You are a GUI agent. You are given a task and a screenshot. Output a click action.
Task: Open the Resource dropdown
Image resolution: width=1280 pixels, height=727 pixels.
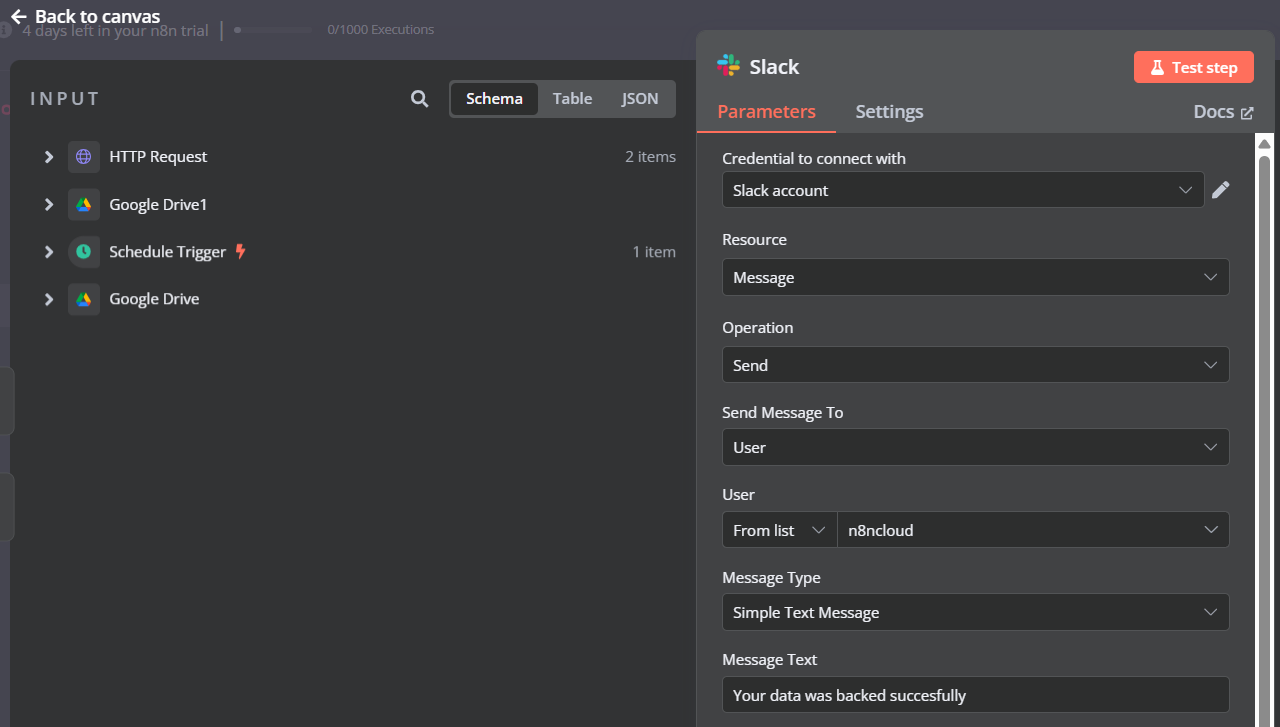(975, 277)
